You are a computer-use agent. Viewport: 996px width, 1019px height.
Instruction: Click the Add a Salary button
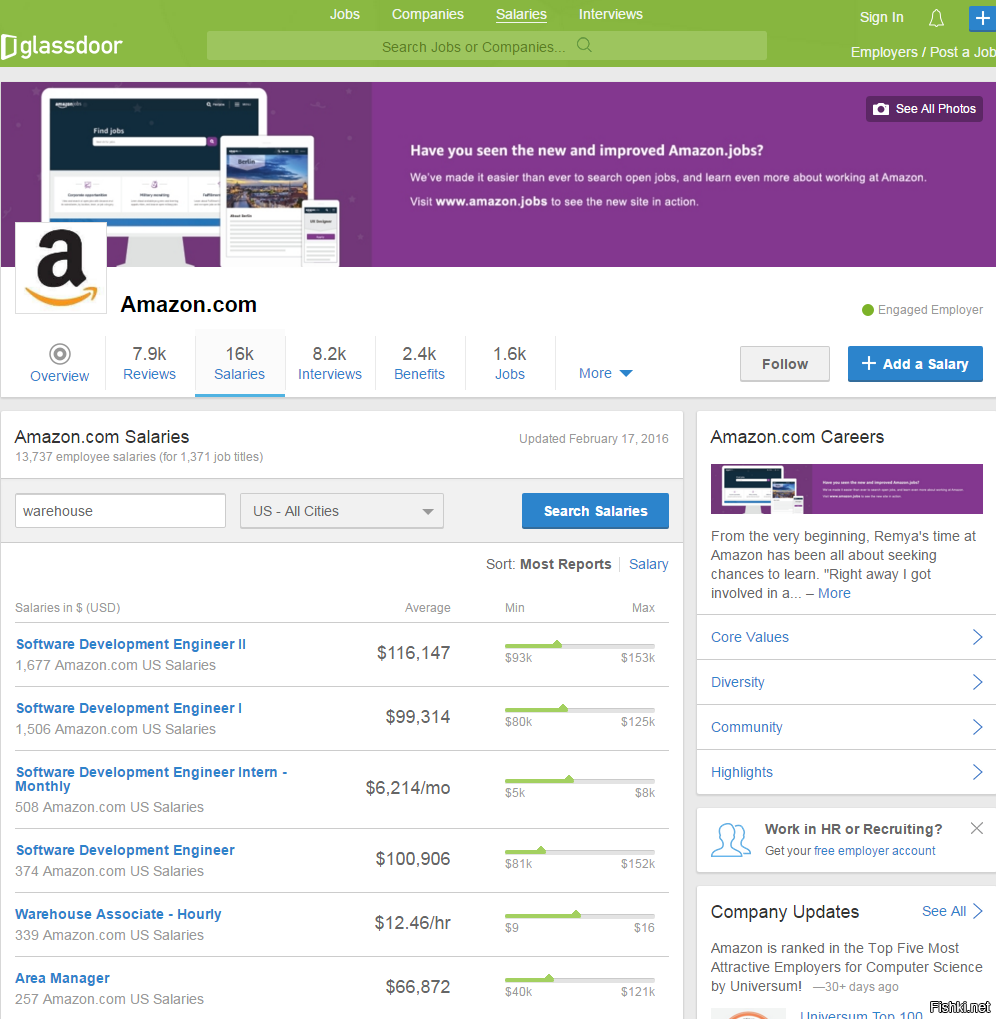pyautogui.click(x=915, y=364)
